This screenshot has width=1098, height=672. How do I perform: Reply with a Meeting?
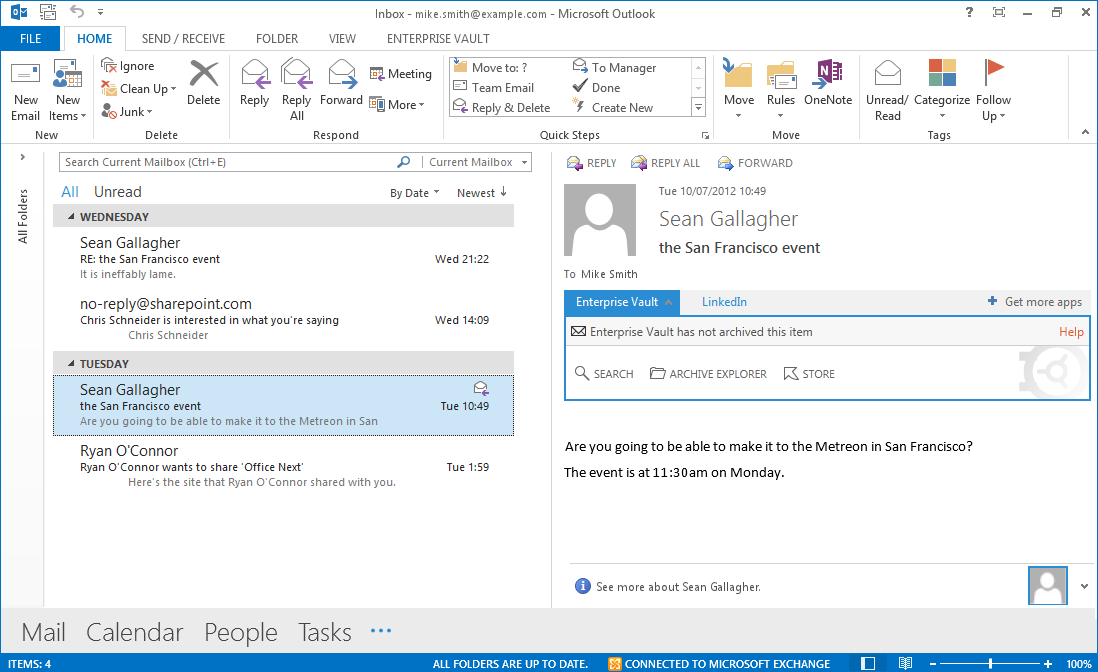401,74
